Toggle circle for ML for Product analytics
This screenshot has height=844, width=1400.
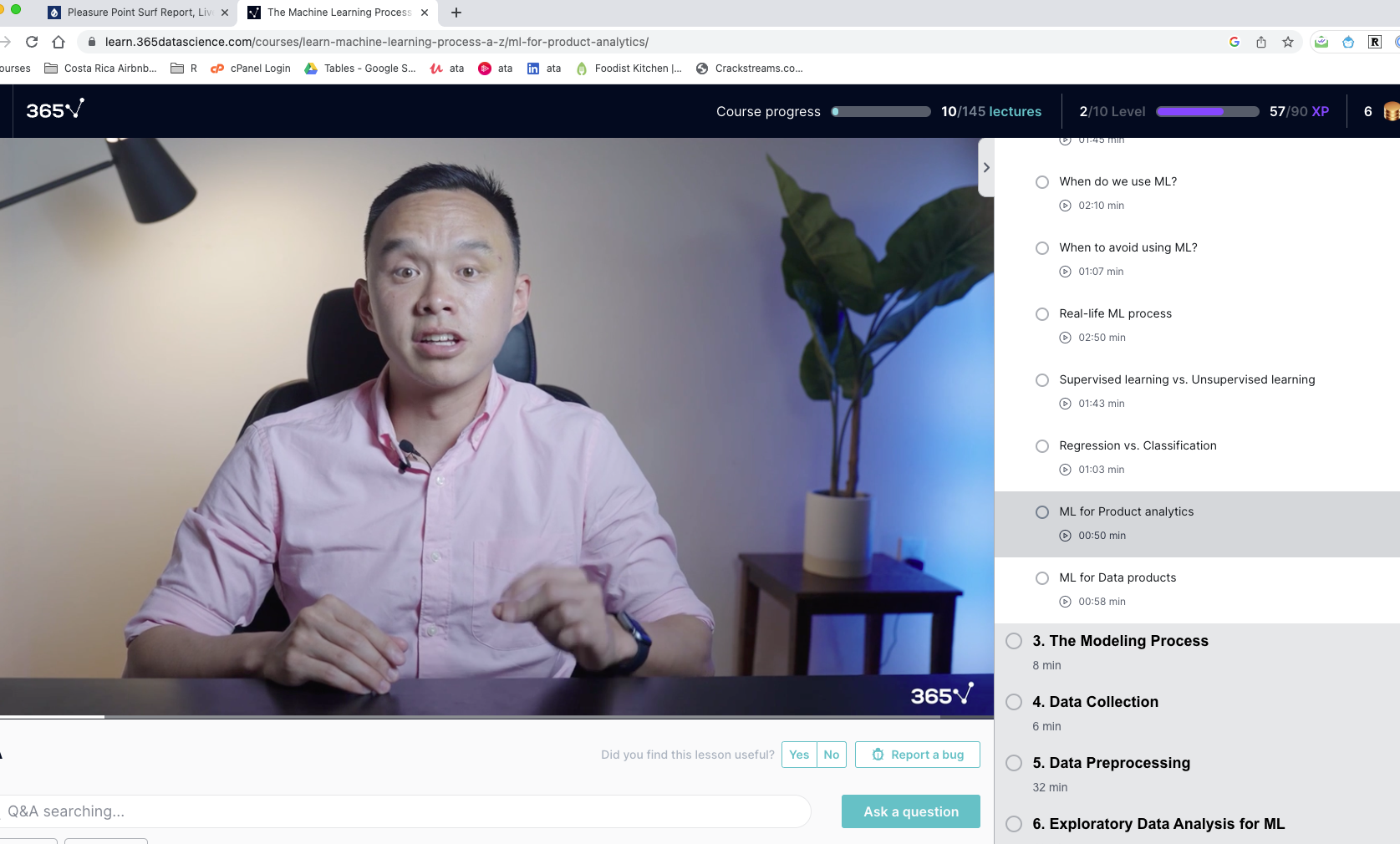(x=1042, y=512)
